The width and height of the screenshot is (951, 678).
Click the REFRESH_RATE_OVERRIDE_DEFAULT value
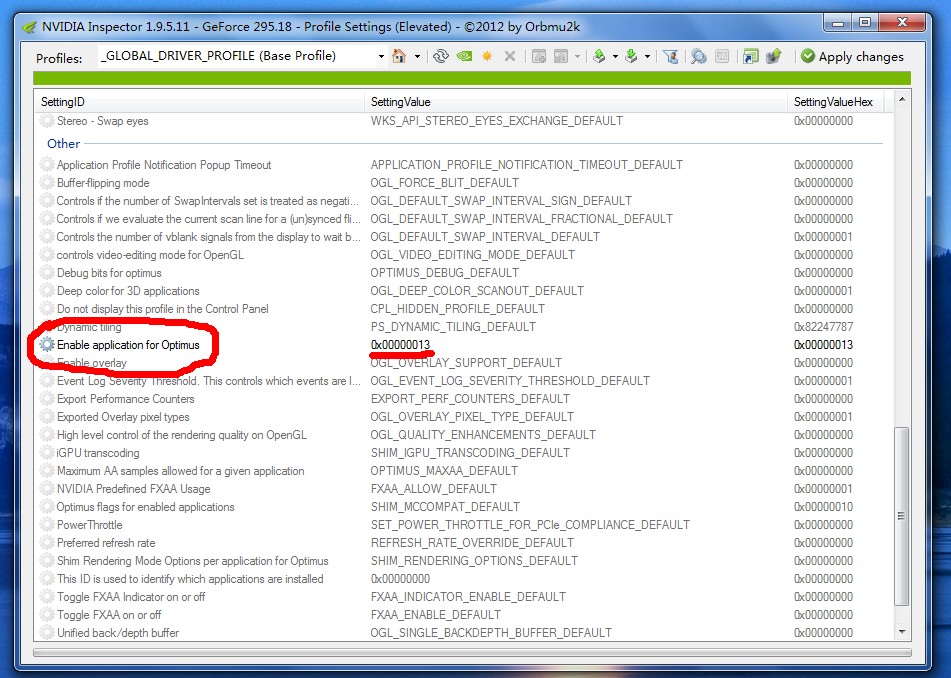[x=472, y=542]
